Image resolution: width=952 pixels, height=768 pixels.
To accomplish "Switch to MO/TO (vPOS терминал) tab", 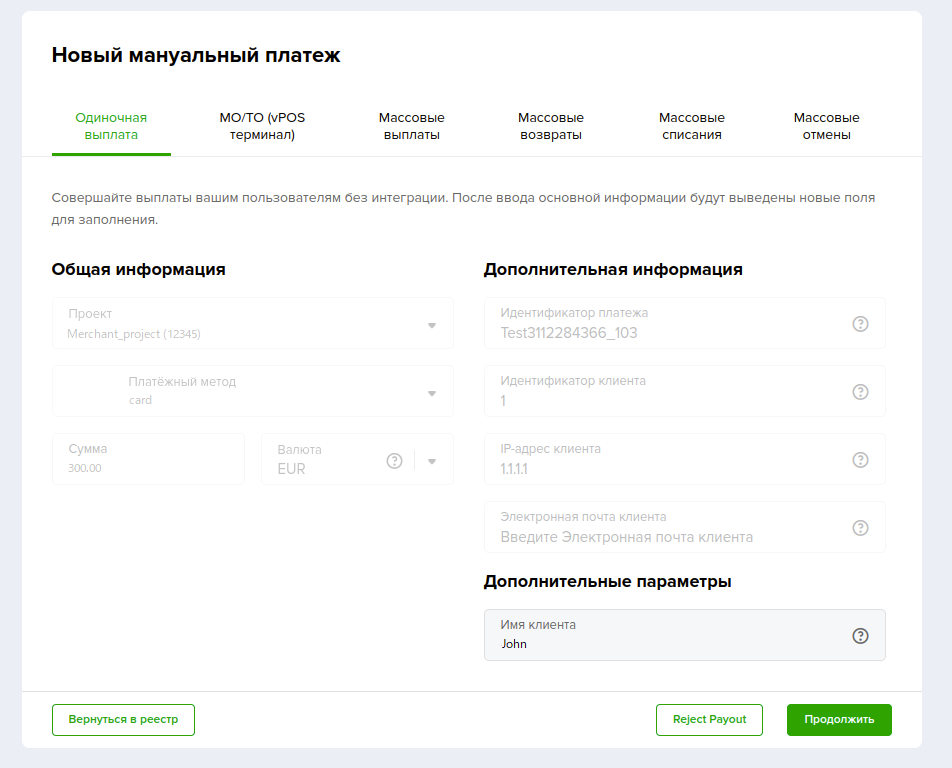I will pyautogui.click(x=262, y=126).
